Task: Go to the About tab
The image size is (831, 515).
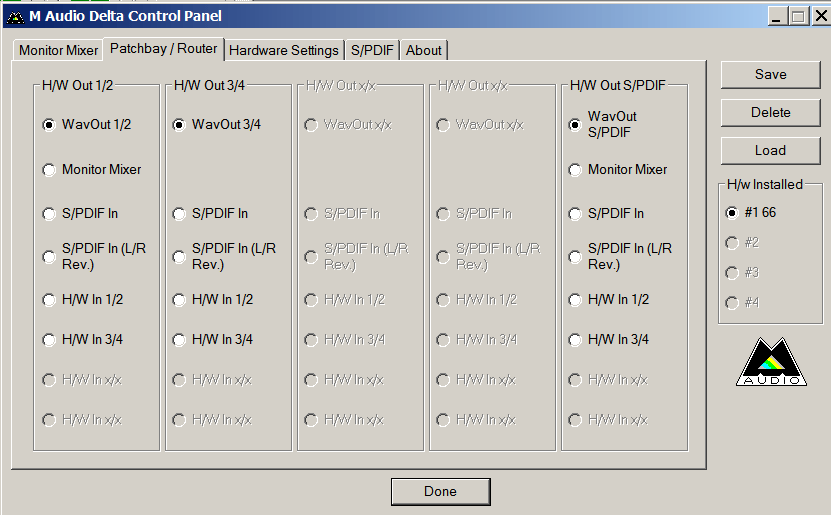Action: (424, 50)
